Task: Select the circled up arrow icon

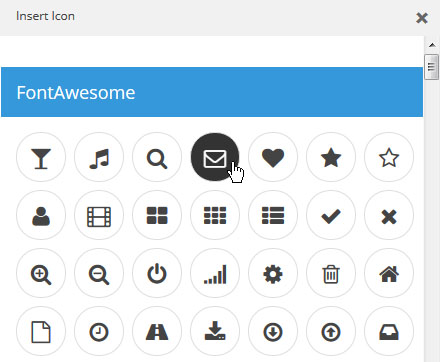Action: 331,331
